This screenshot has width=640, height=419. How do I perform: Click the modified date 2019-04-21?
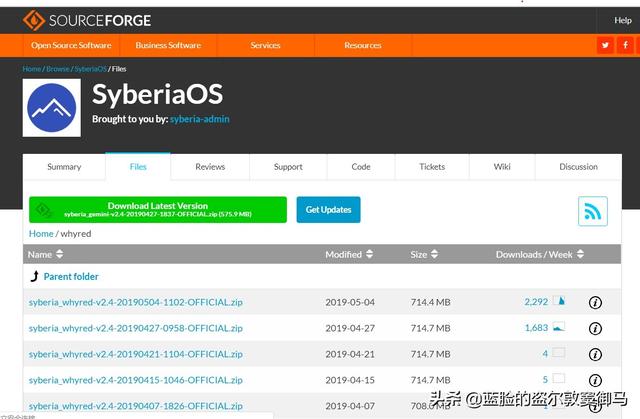click(x=350, y=354)
